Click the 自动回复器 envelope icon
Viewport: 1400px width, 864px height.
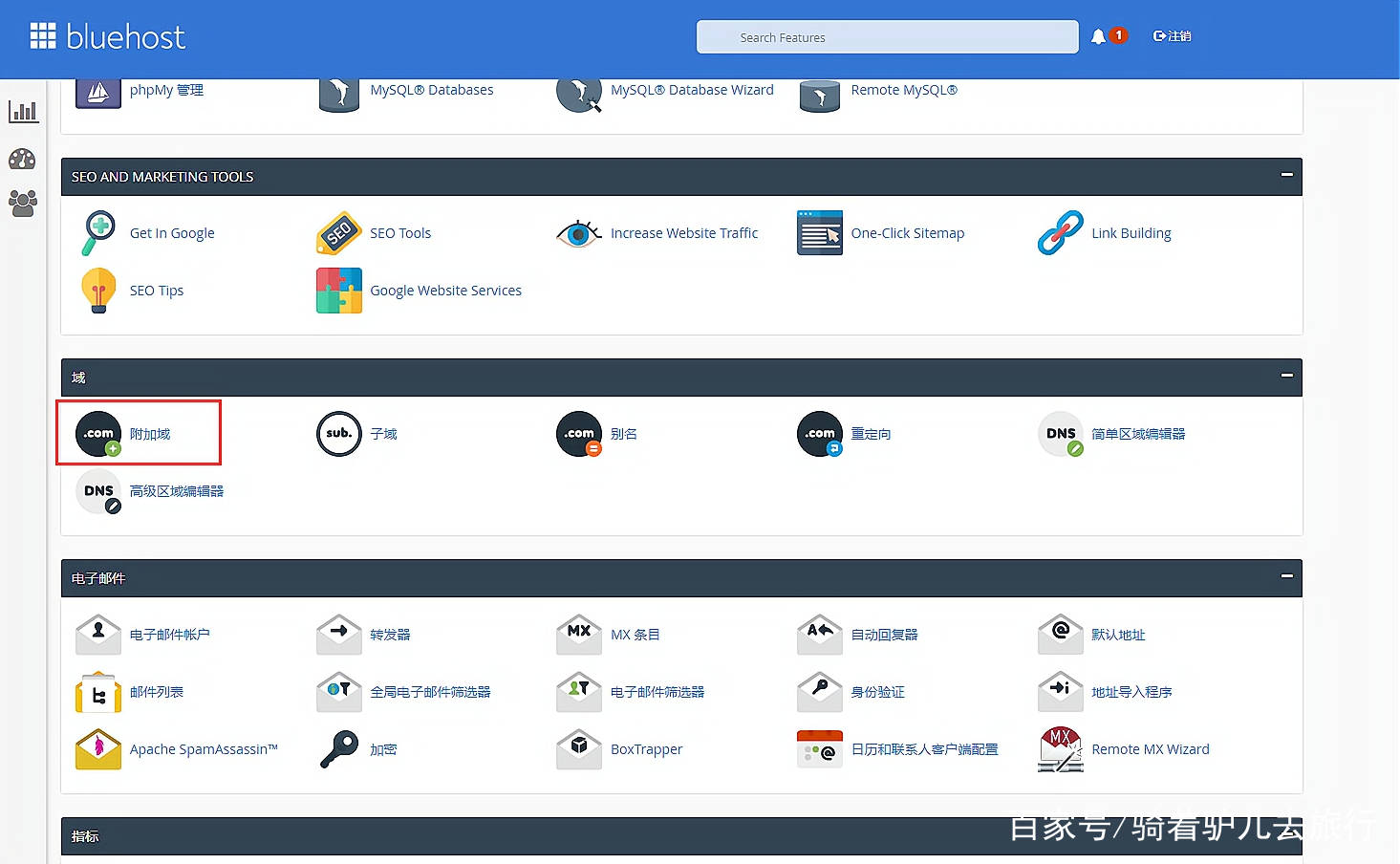point(820,635)
